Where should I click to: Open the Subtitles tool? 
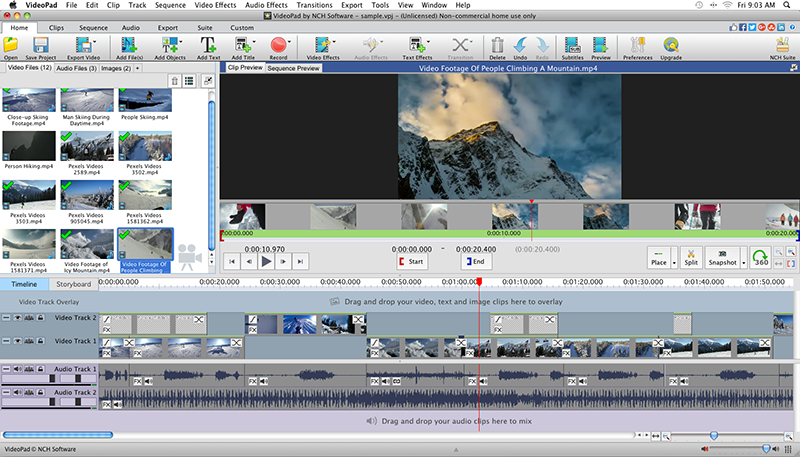tap(572, 45)
